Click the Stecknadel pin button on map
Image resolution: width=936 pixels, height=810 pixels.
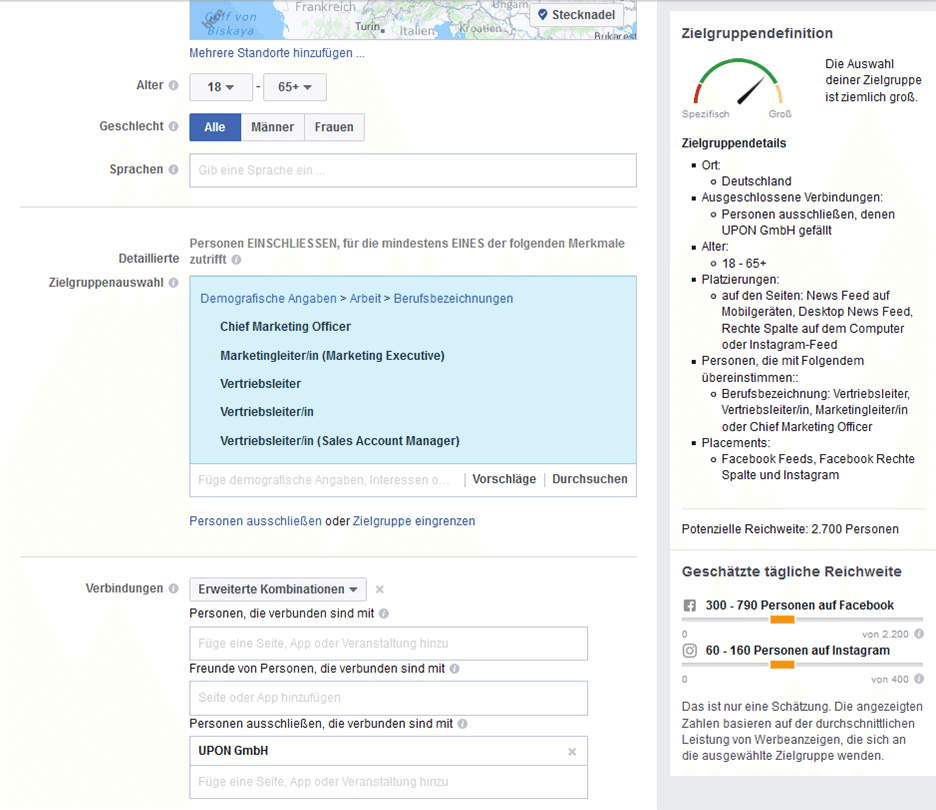coord(576,15)
